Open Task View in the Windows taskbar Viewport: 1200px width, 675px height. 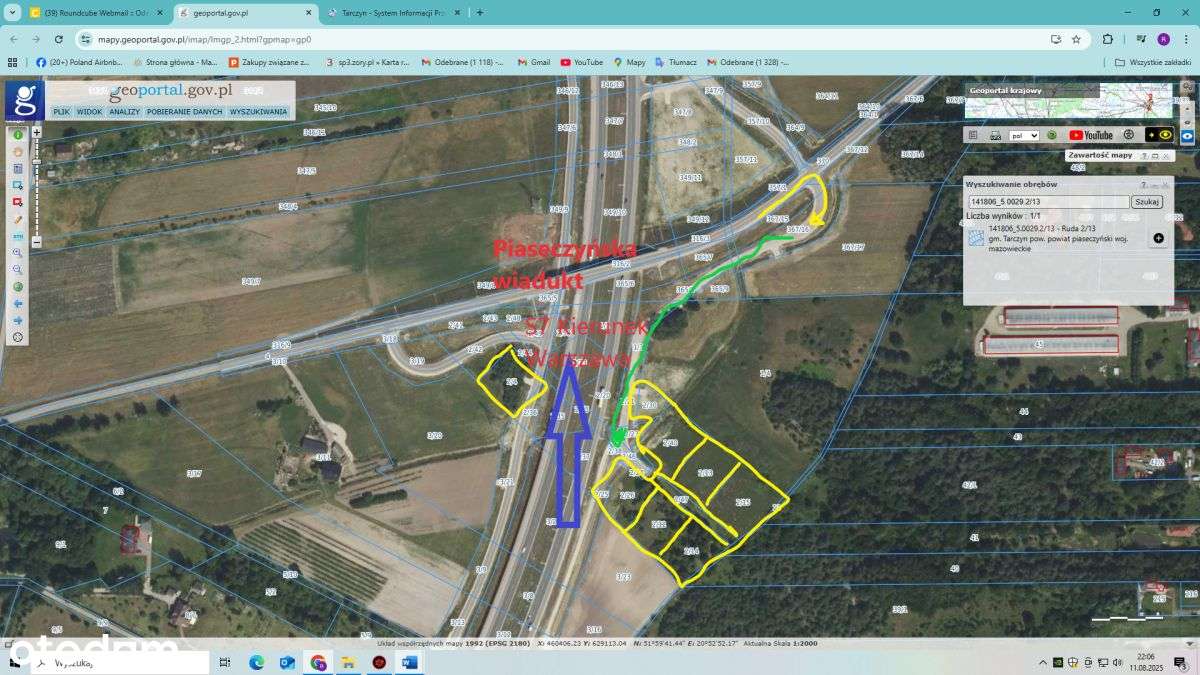coord(225,662)
